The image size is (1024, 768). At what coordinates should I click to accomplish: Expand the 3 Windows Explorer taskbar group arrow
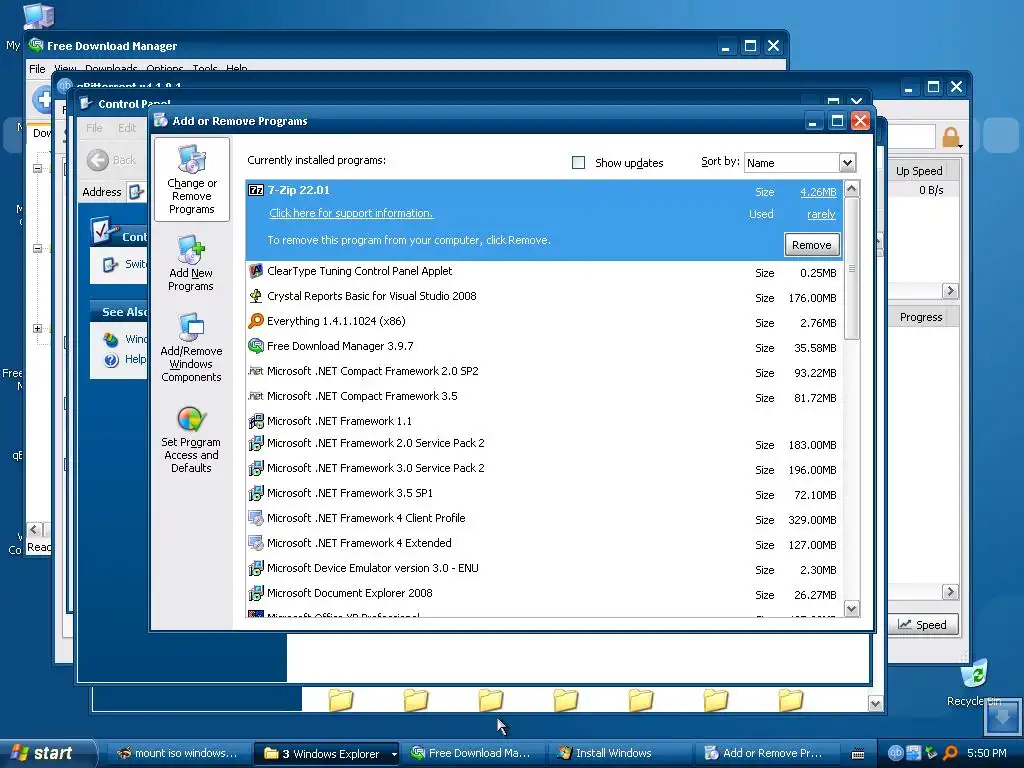[394, 754]
